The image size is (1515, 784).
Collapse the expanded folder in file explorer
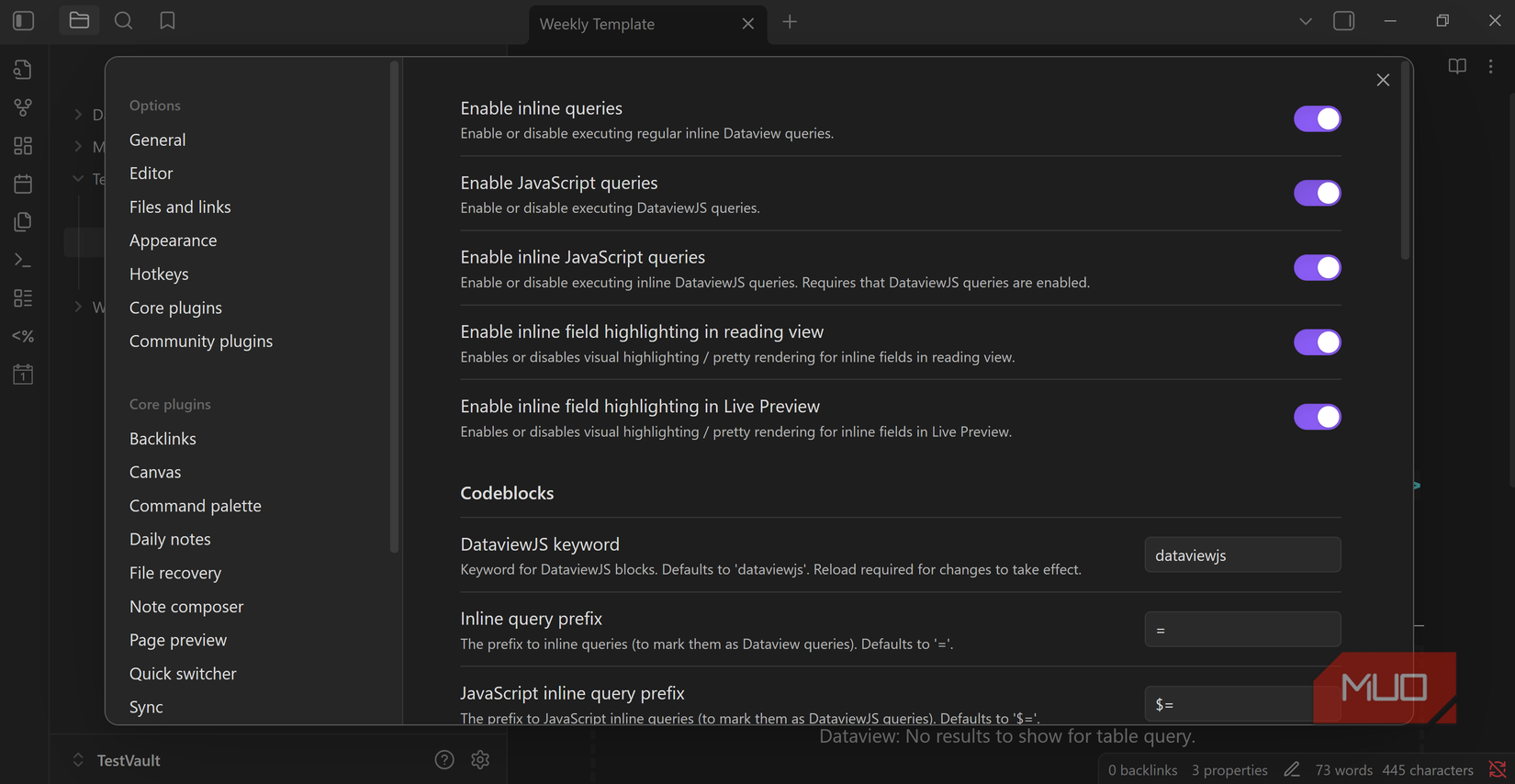click(78, 179)
